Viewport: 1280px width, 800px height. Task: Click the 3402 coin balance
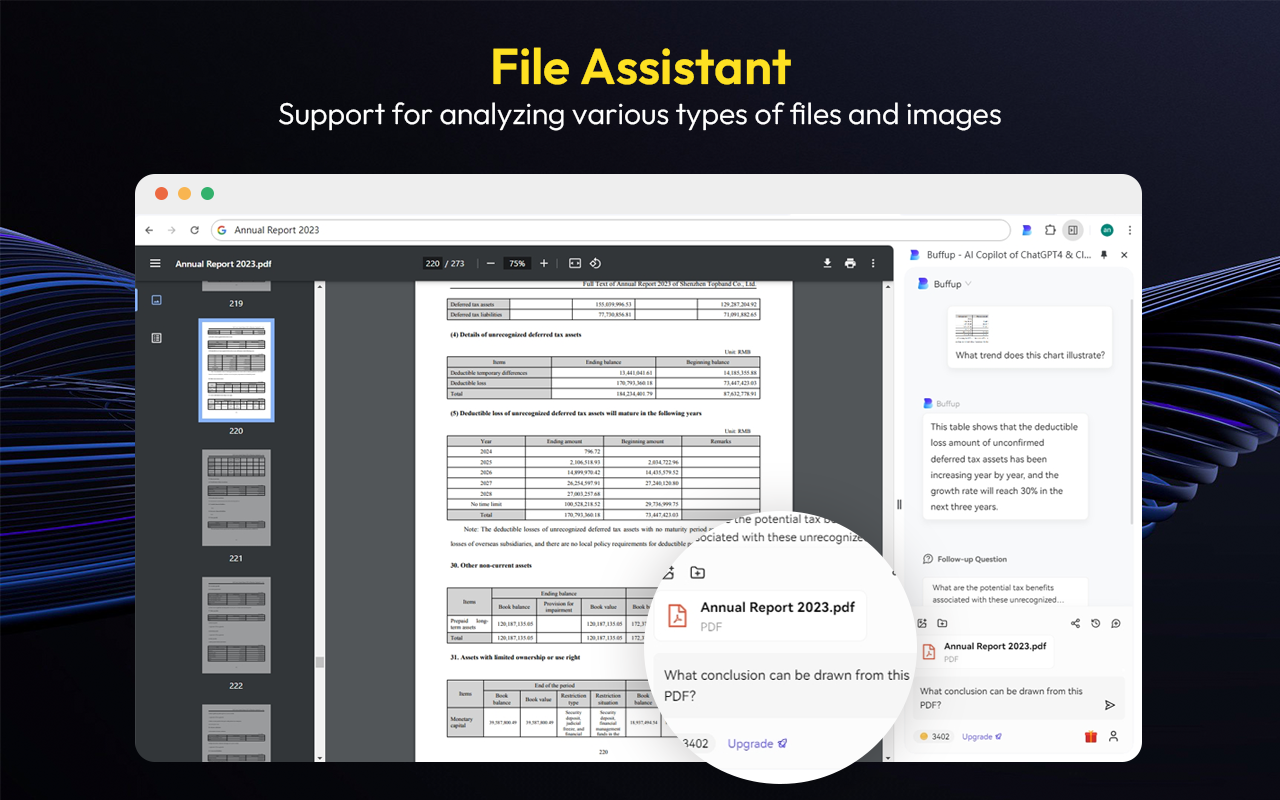[x=935, y=737]
